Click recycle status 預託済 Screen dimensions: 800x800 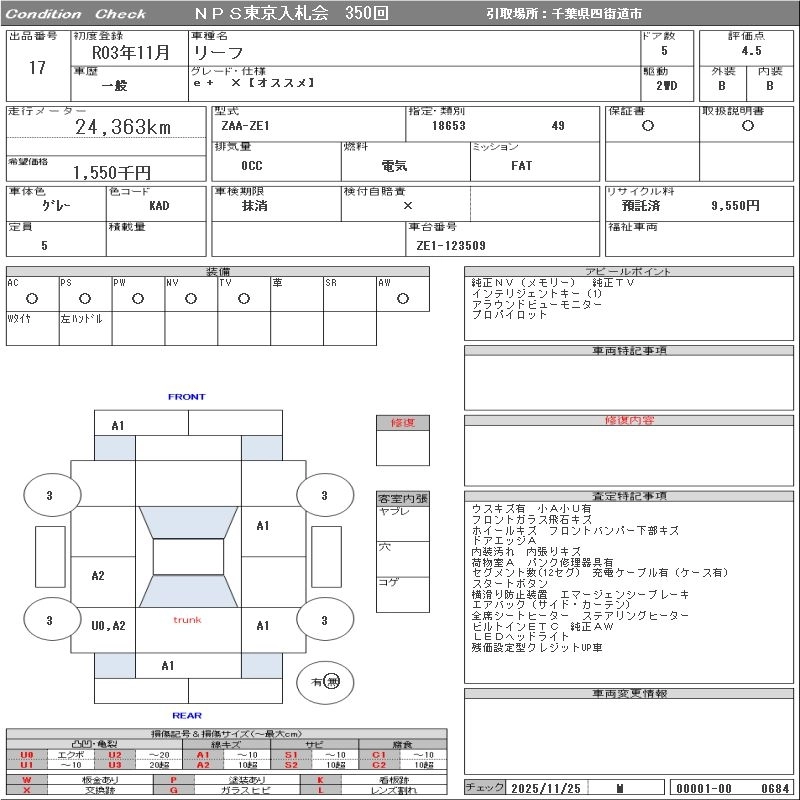pyautogui.click(x=641, y=206)
